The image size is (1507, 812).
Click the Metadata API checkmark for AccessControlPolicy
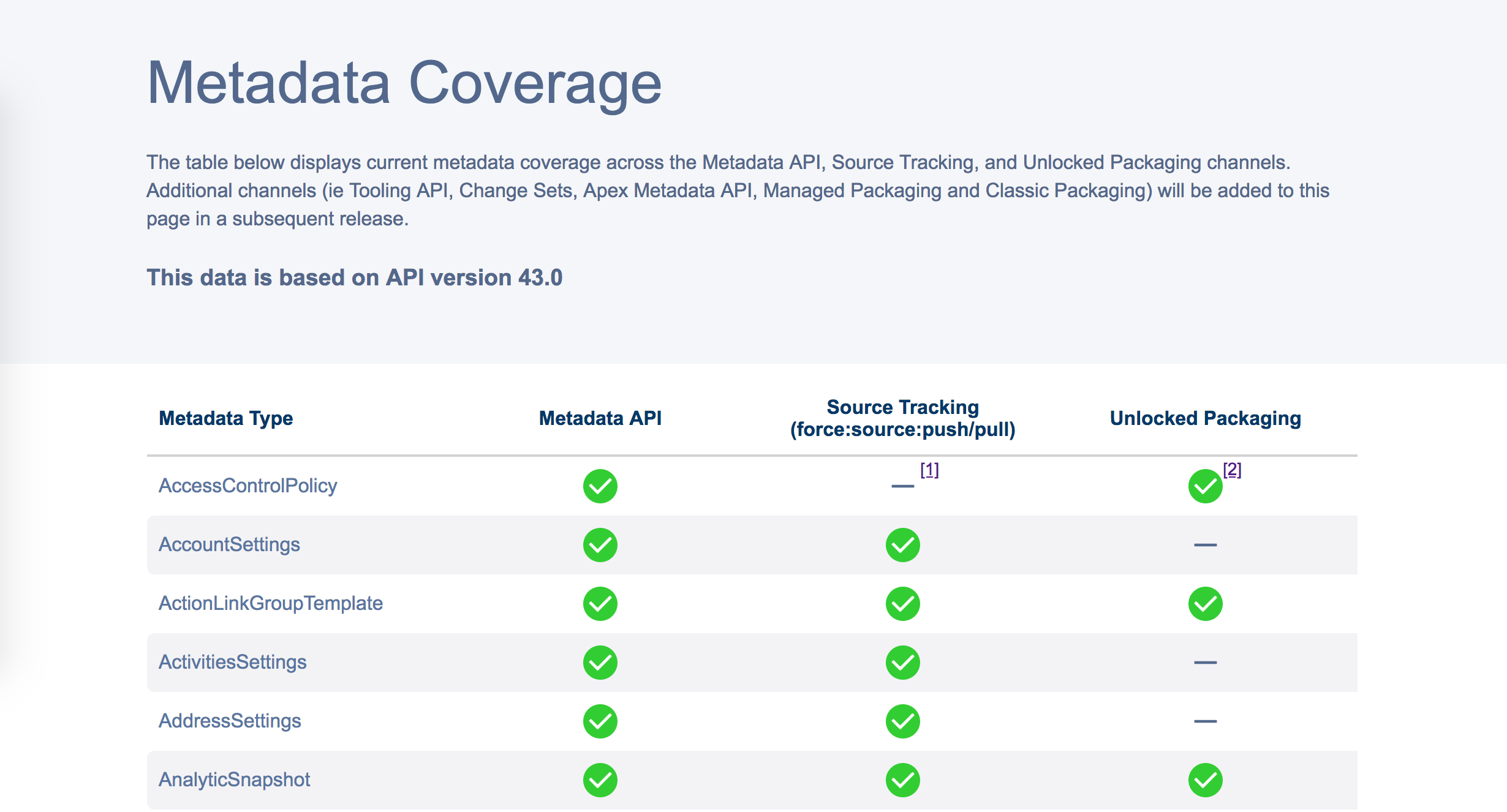599,486
